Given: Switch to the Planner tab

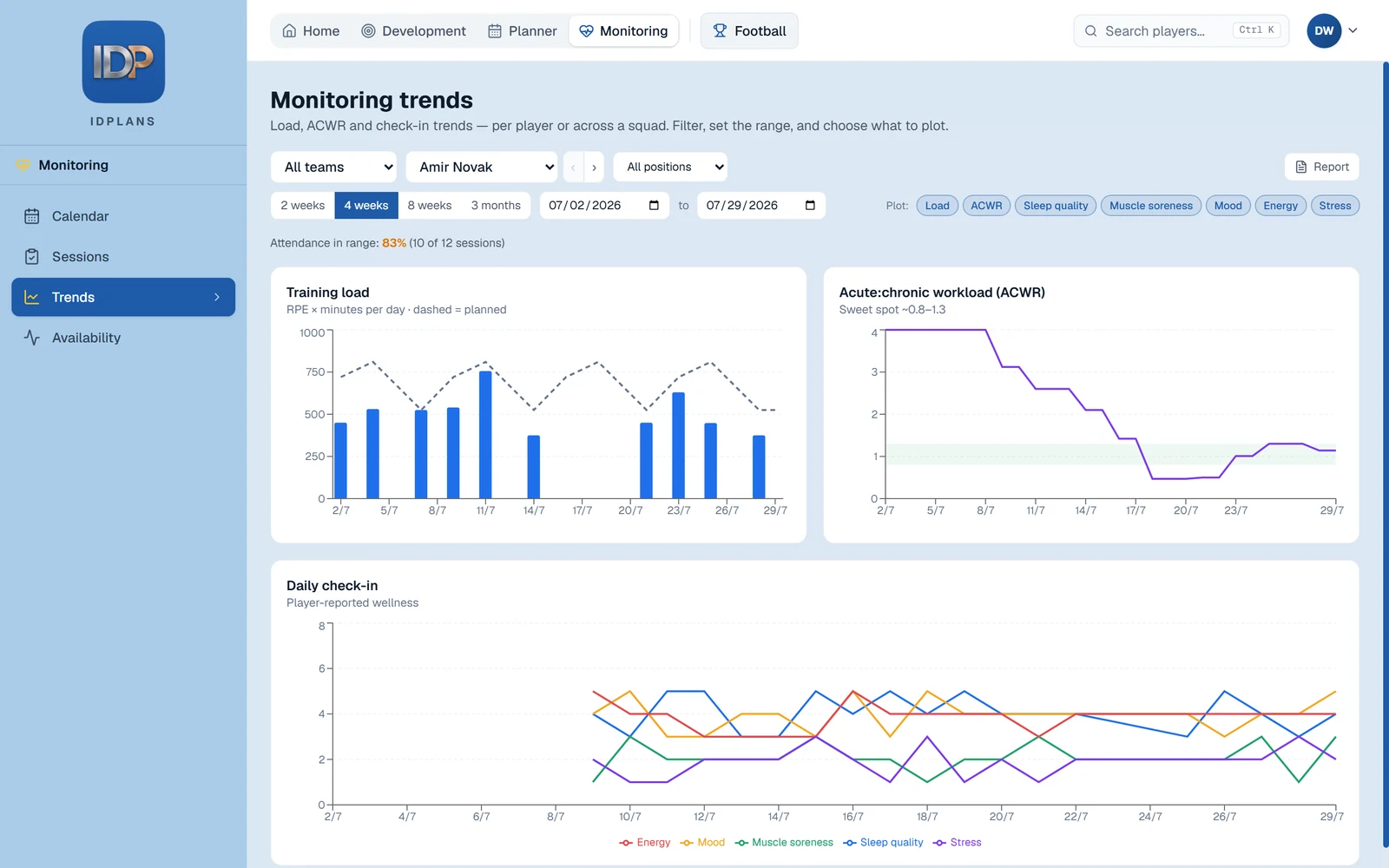Looking at the screenshot, I should coord(523,31).
